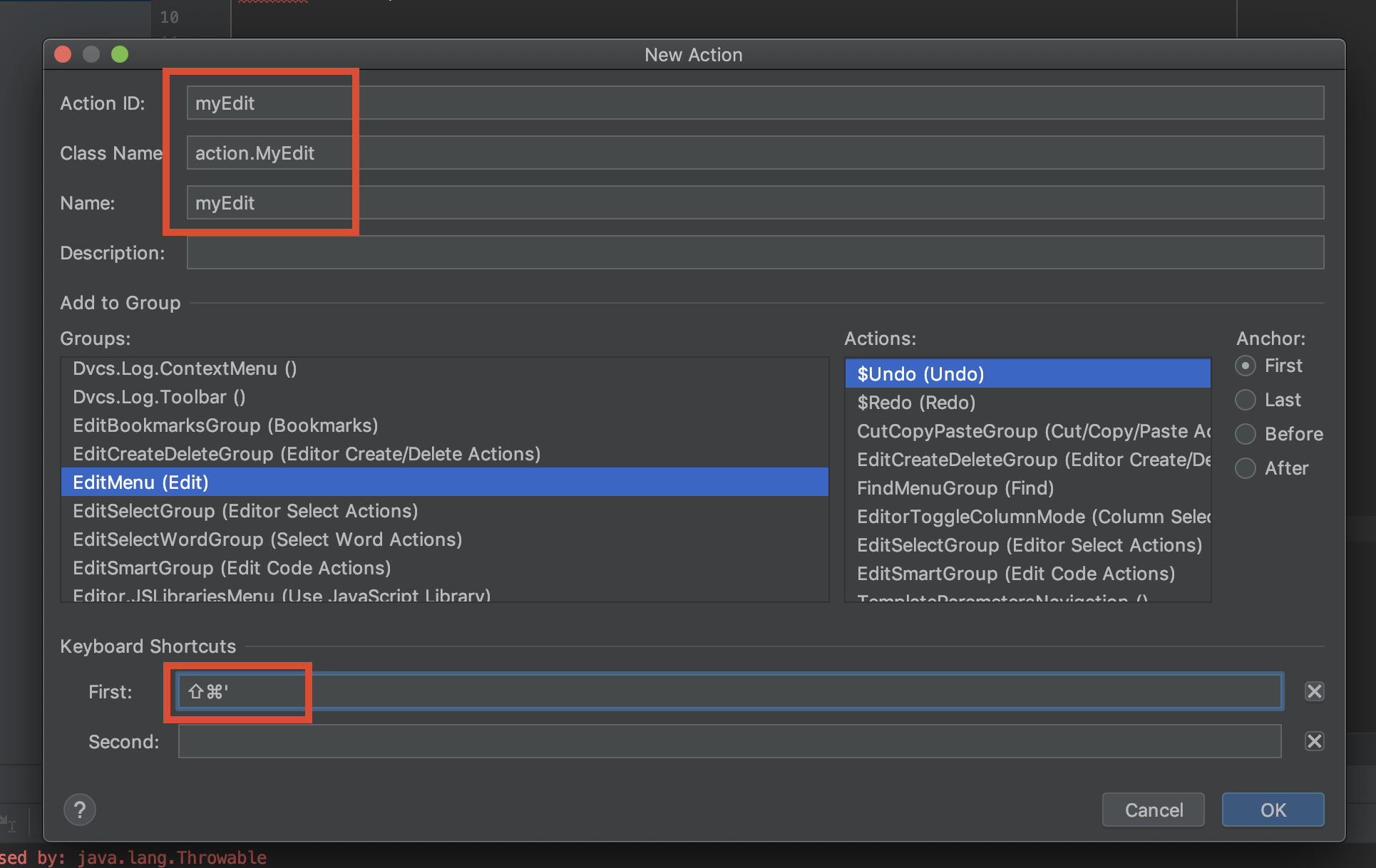Image resolution: width=1376 pixels, height=868 pixels.
Task: Pick CutCopyPasteGroup in Actions list
Action: (1027, 431)
